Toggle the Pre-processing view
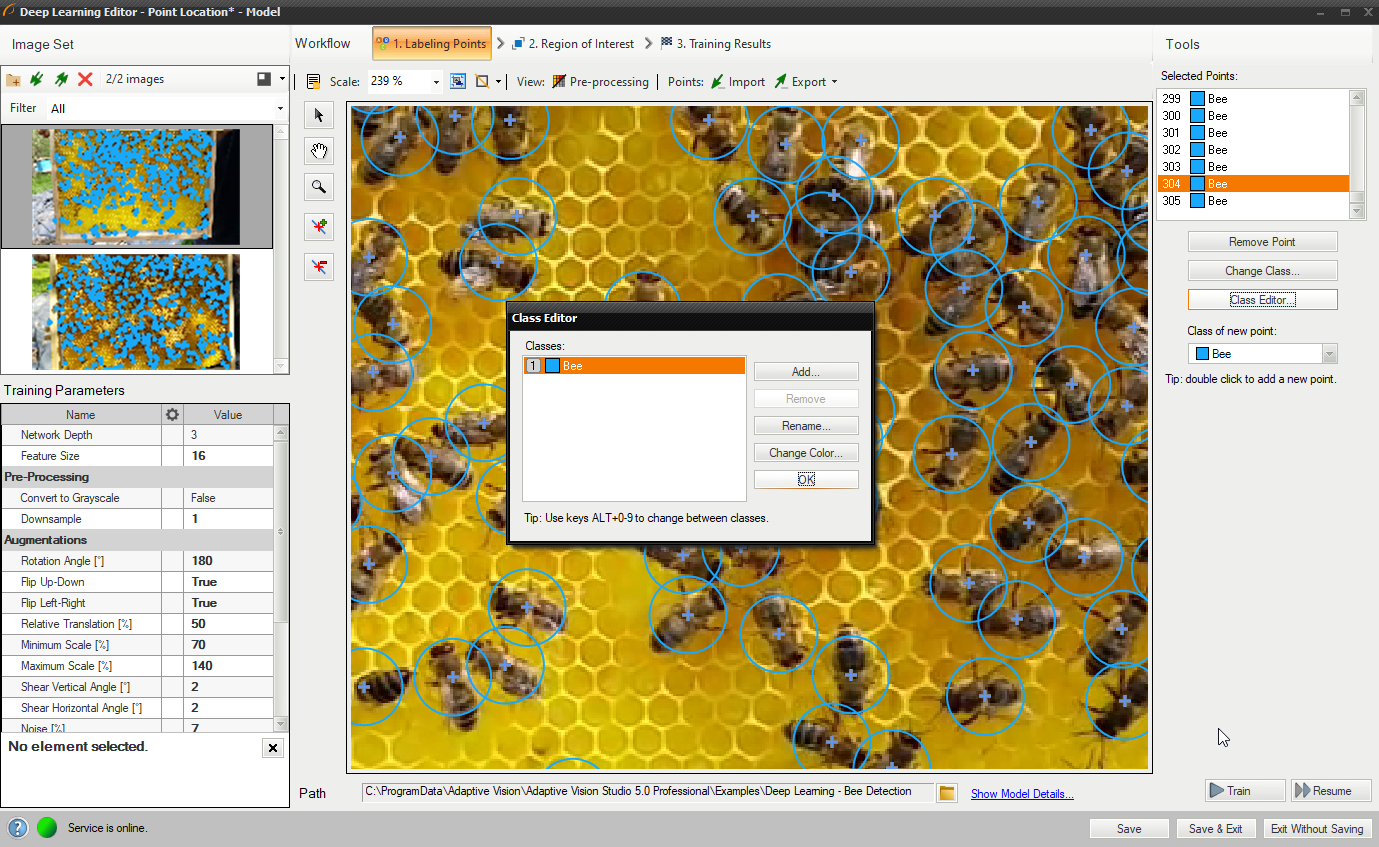Viewport: 1379px width, 847px height. click(x=600, y=82)
